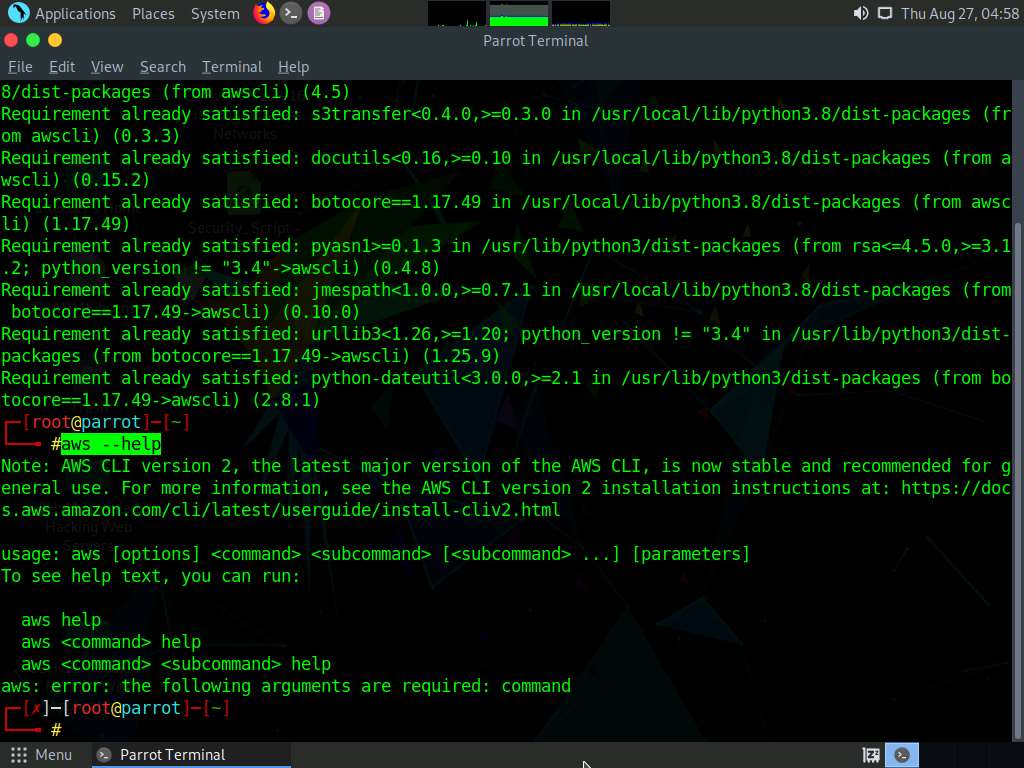This screenshot has height=768, width=1024.
Task: Open the terminal launcher in the top panel
Action: click(x=292, y=13)
